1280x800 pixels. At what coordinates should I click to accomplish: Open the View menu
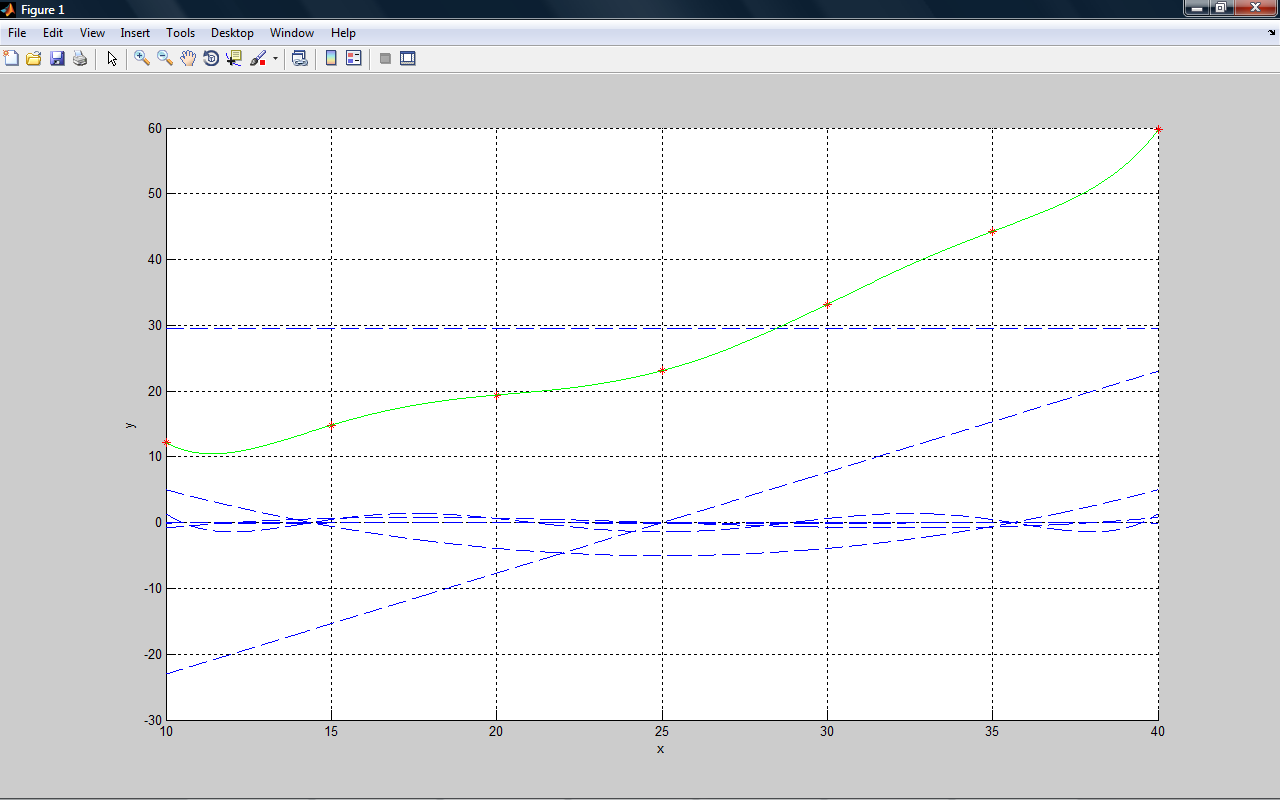[92, 33]
